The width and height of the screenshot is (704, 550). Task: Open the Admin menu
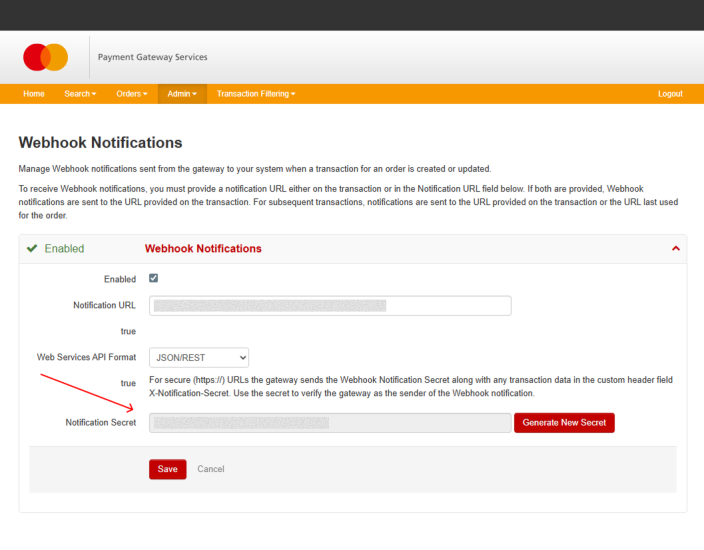[x=182, y=94]
